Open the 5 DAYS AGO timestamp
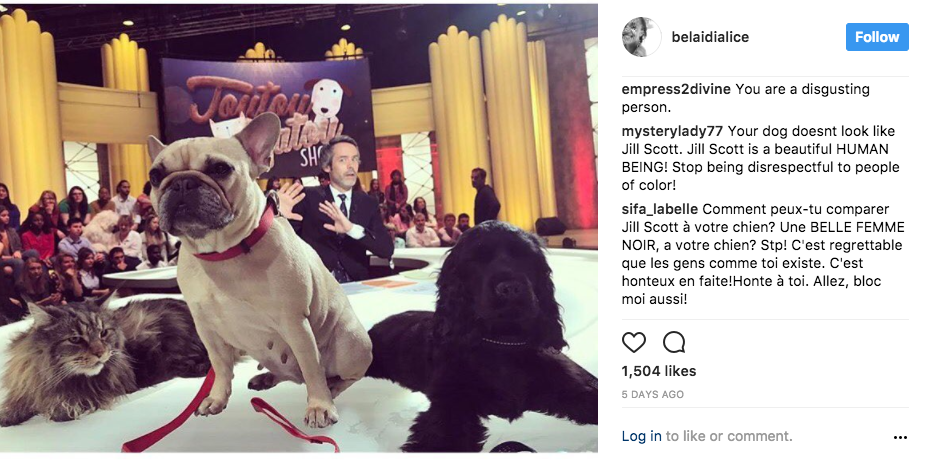Image resolution: width=929 pixels, height=461 pixels. point(652,394)
